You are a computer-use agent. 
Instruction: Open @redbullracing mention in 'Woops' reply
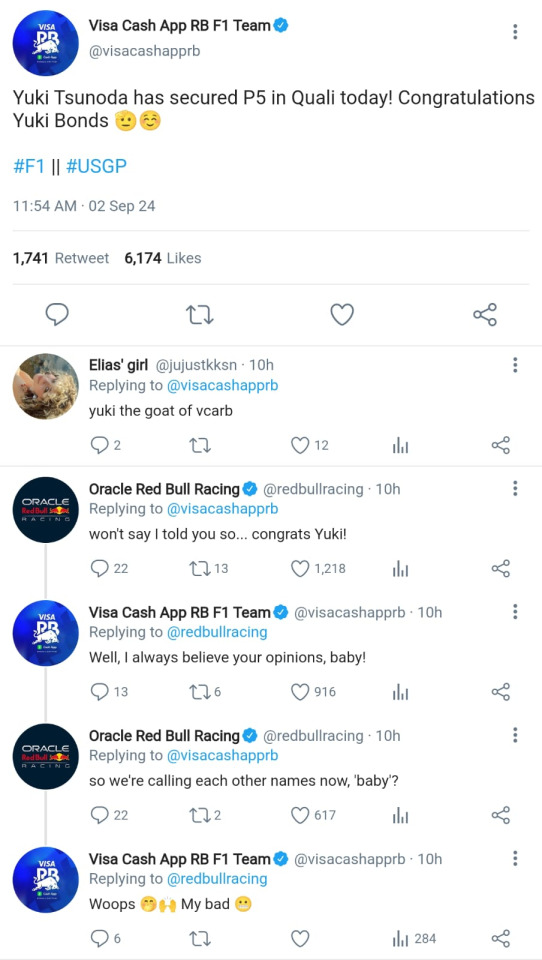click(x=217, y=879)
